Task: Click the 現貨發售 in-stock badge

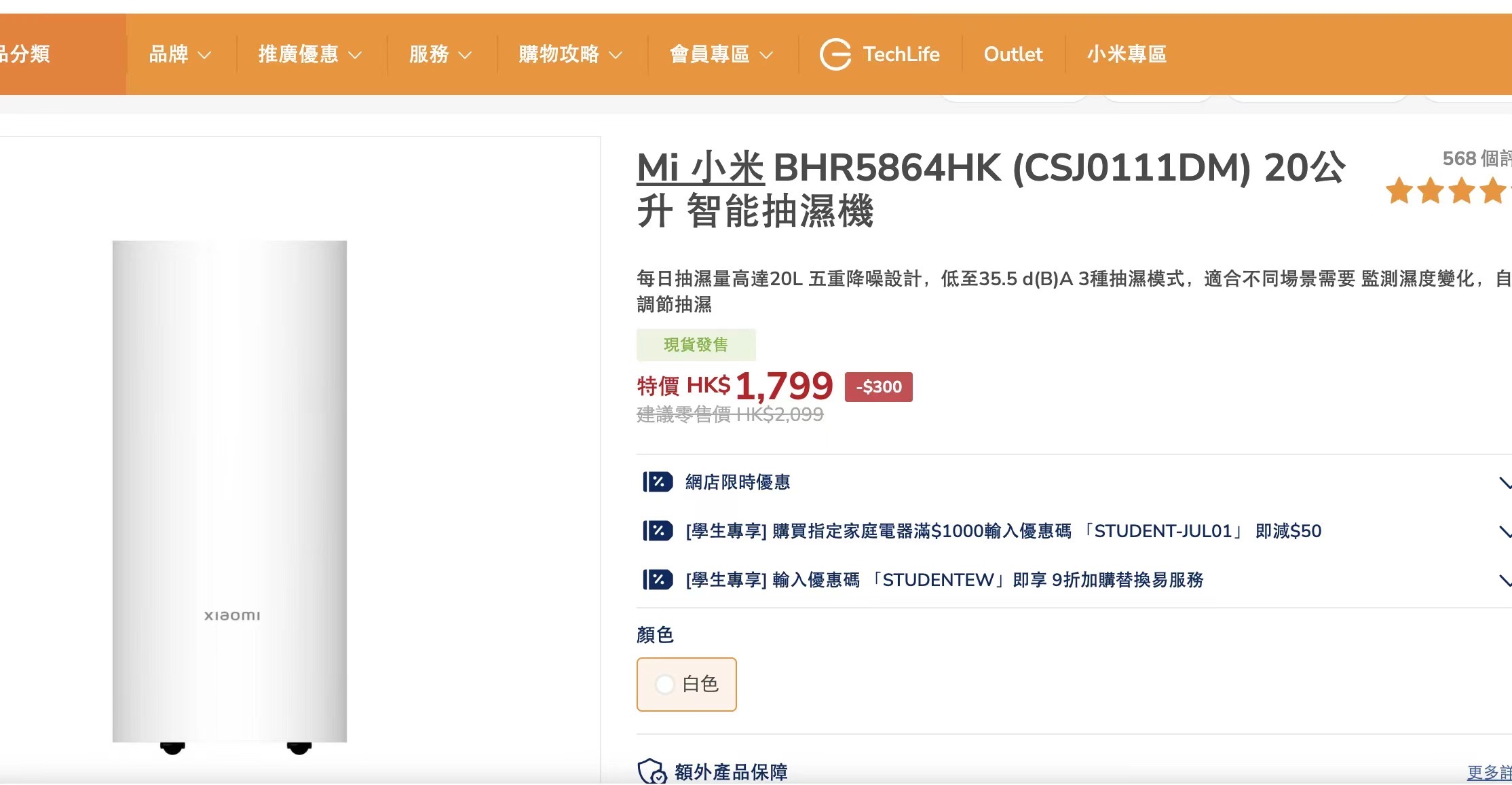Action: coord(696,345)
